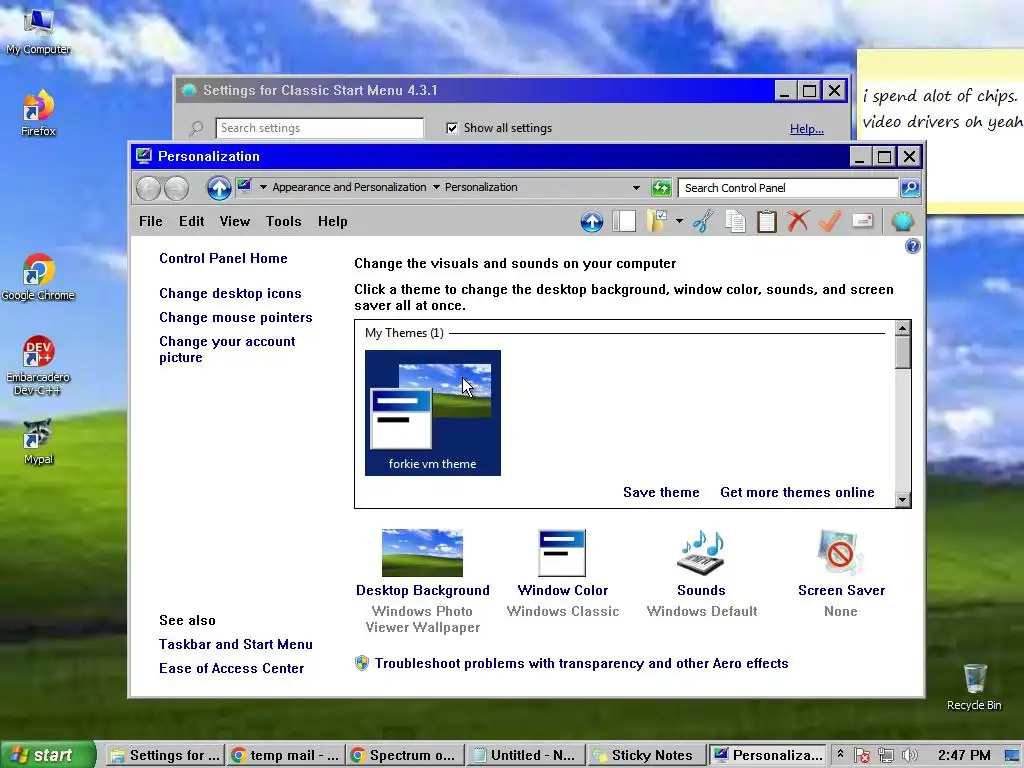Open the View menu

pyautogui.click(x=234, y=221)
